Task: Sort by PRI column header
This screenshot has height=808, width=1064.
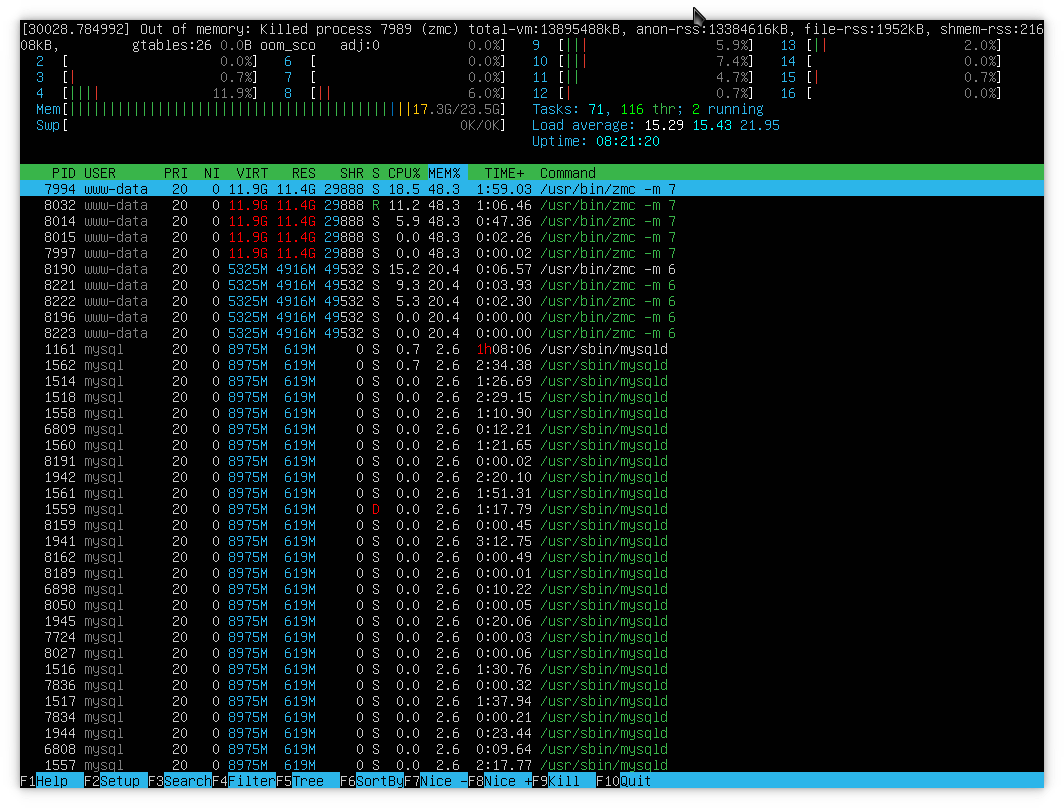Action: (x=176, y=173)
